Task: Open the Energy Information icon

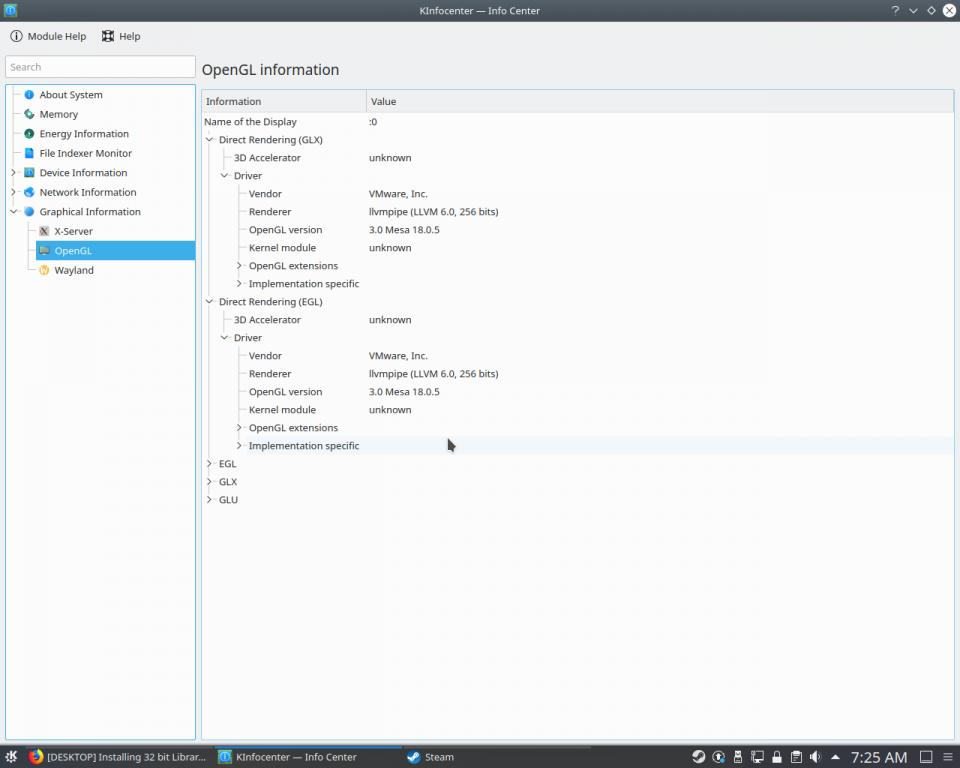Action: tap(29, 134)
